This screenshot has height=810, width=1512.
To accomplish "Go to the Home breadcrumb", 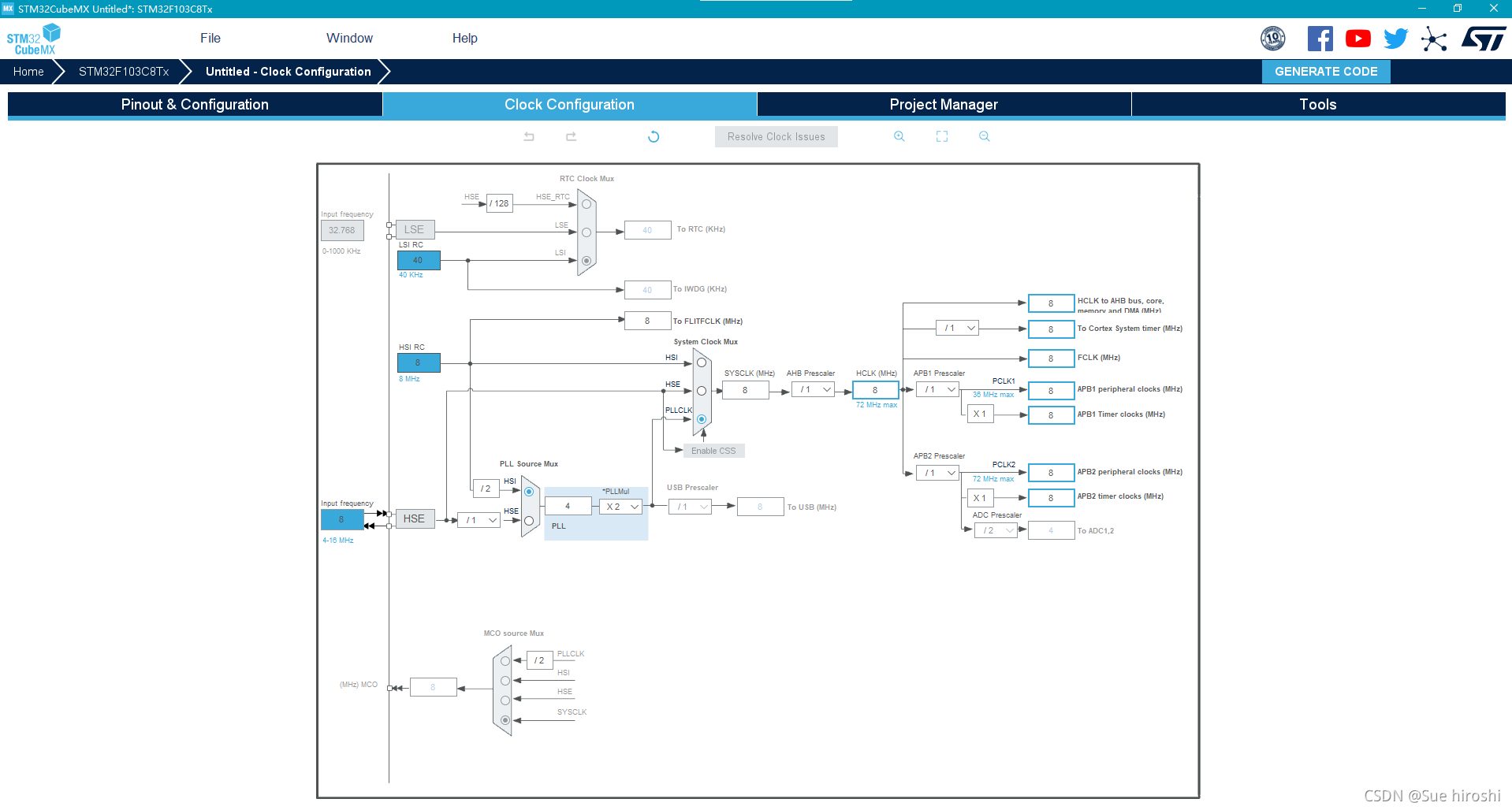I will tap(28, 72).
